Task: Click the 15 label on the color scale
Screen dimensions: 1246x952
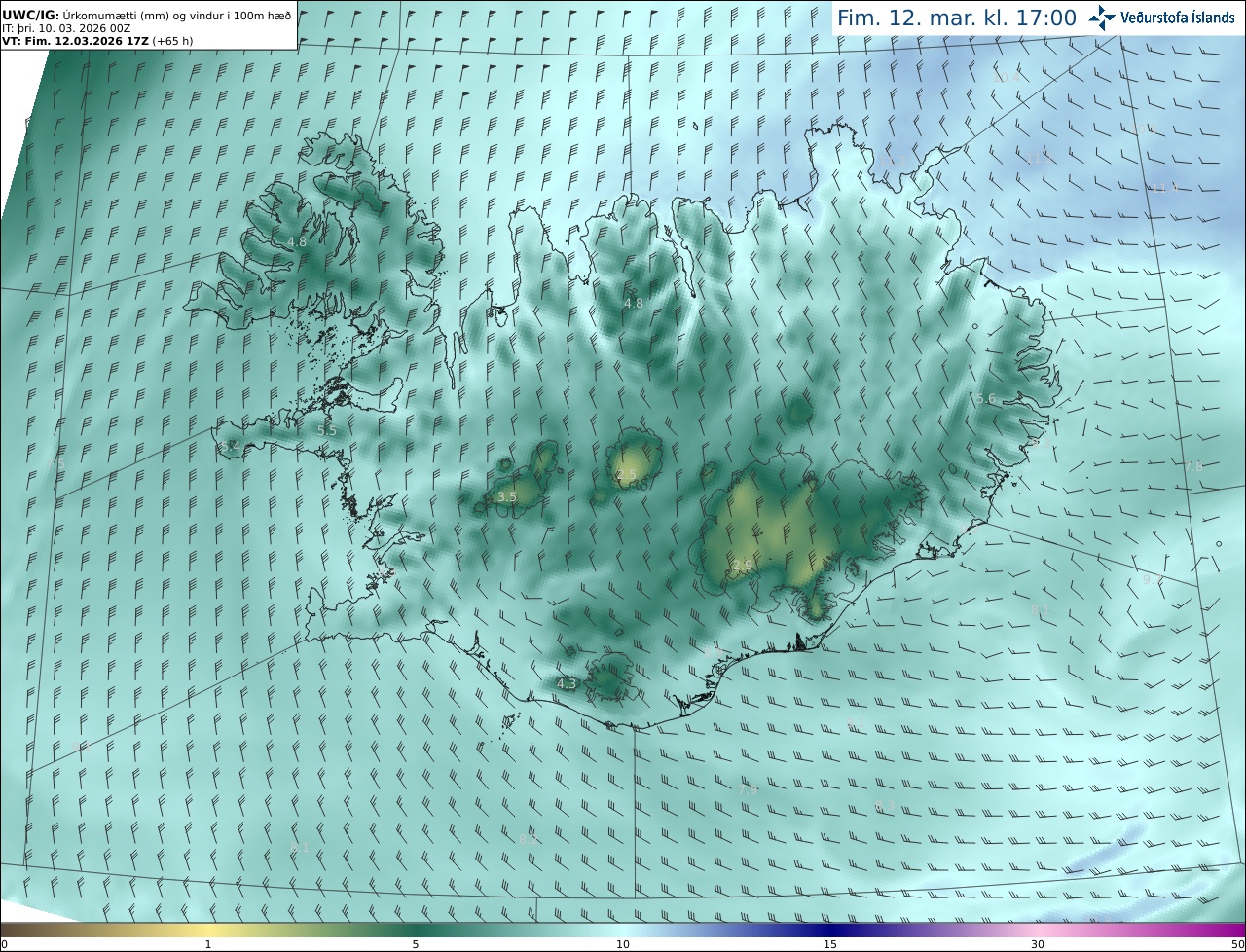Action: coord(830,944)
